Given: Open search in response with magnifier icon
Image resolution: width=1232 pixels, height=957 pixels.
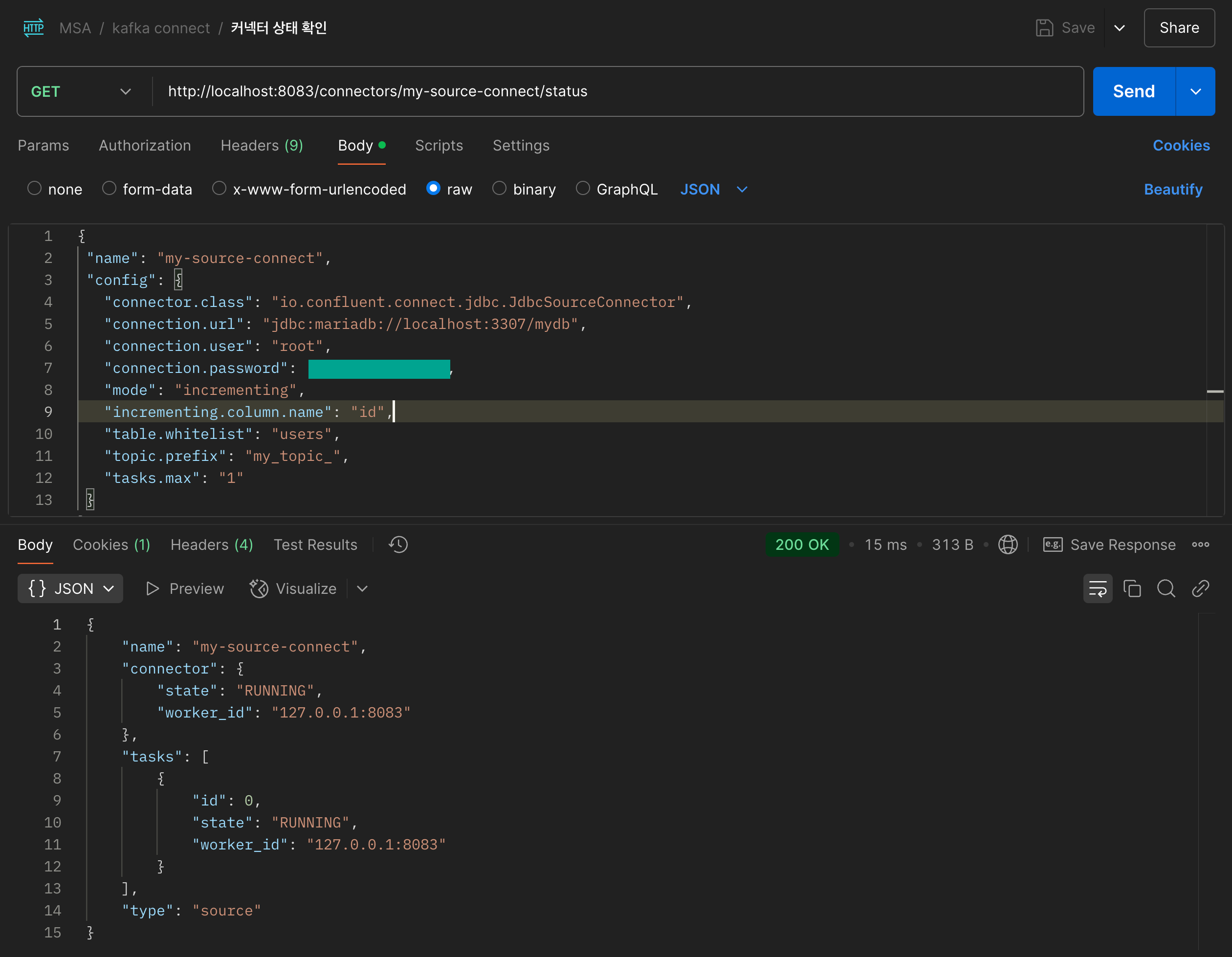Looking at the screenshot, I should pos(1166,588).
